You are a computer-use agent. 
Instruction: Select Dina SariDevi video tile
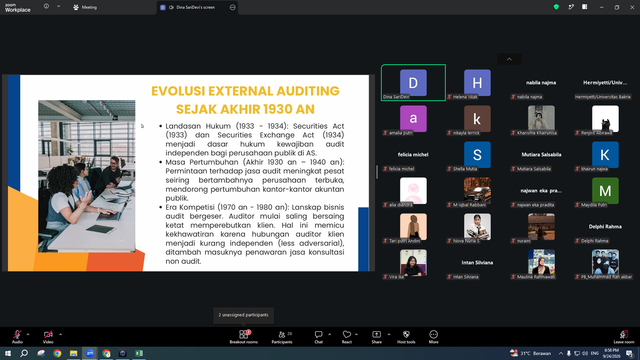coord(413,82)
